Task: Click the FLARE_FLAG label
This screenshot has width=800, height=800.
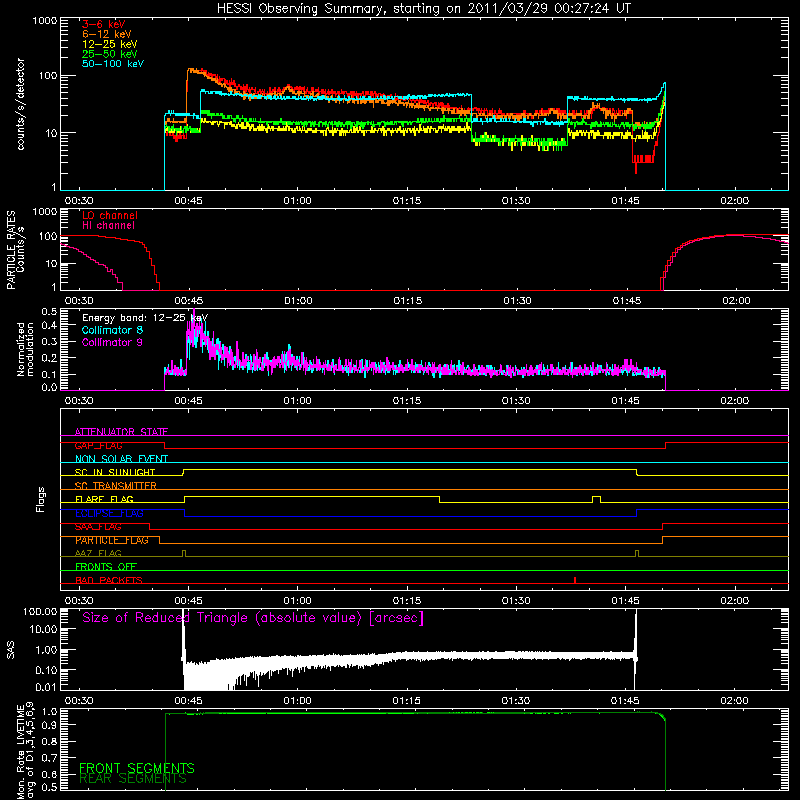Action: click(x=104, y=499)
